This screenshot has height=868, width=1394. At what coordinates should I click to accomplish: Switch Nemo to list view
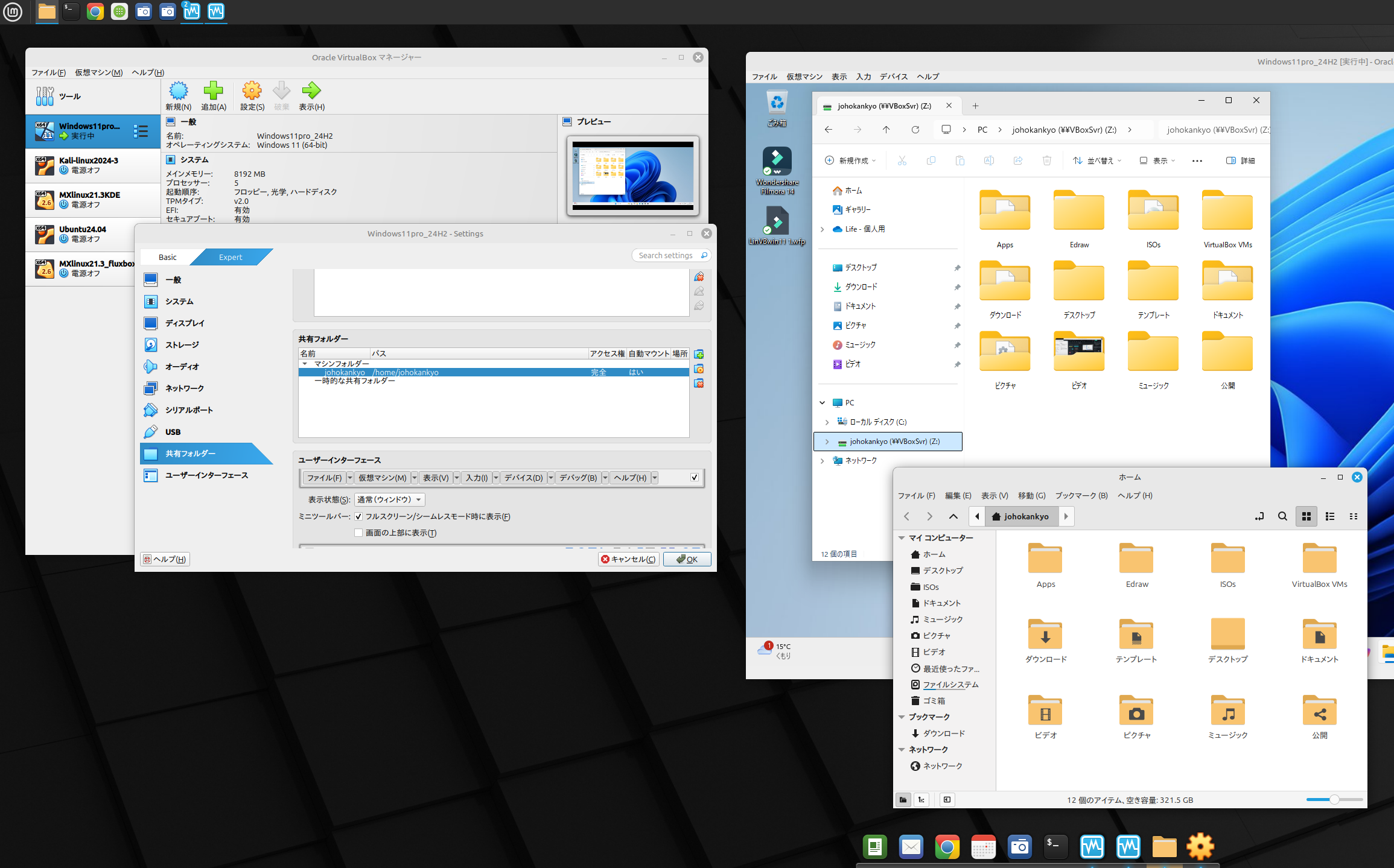coord(1329,516)
